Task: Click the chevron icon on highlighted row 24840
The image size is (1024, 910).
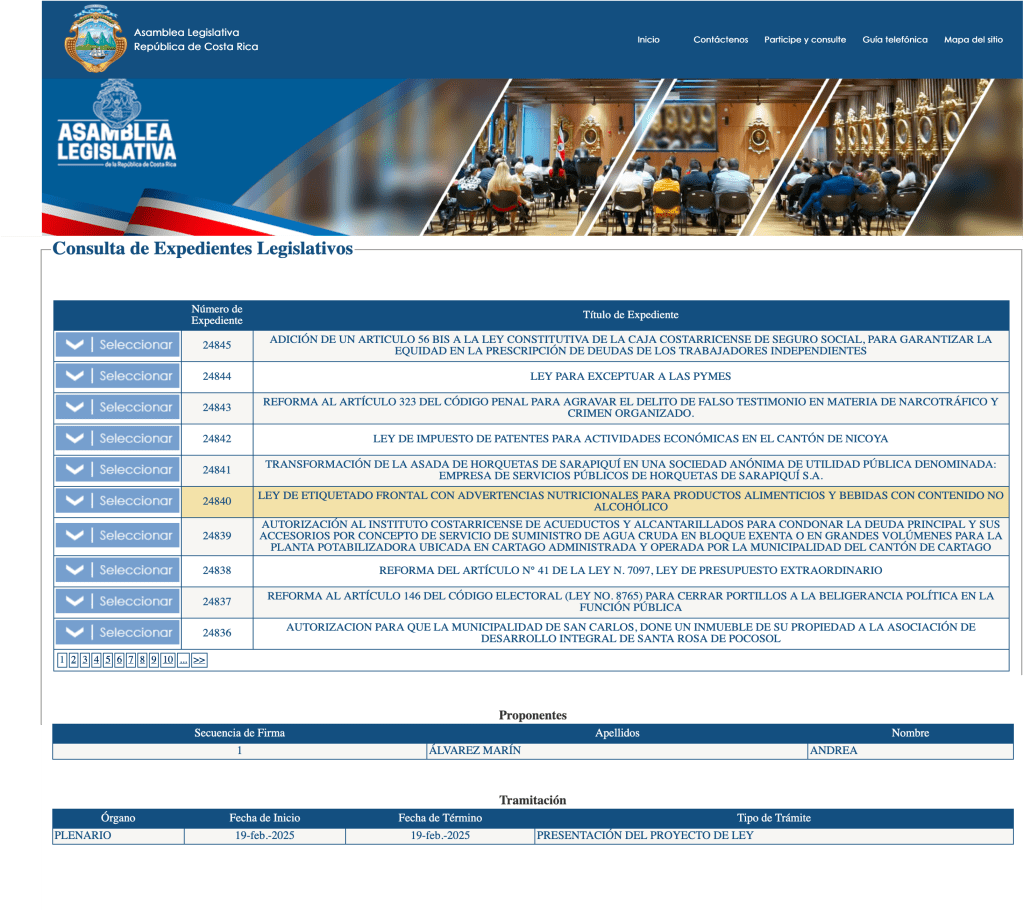Action: click(x=74, y=501)
